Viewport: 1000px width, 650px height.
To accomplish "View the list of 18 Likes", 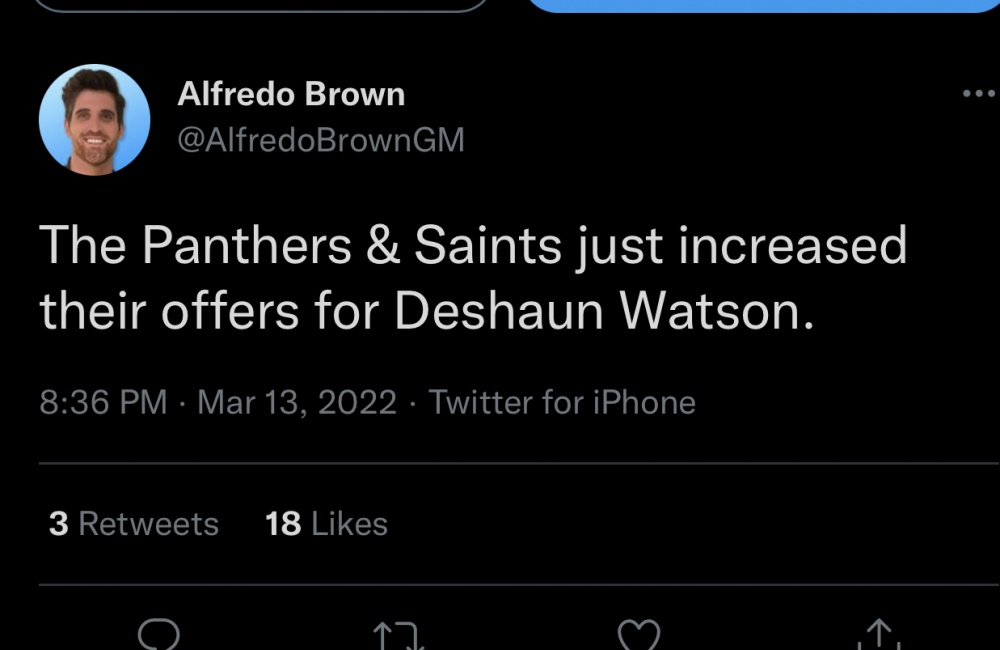I will 326,524.
